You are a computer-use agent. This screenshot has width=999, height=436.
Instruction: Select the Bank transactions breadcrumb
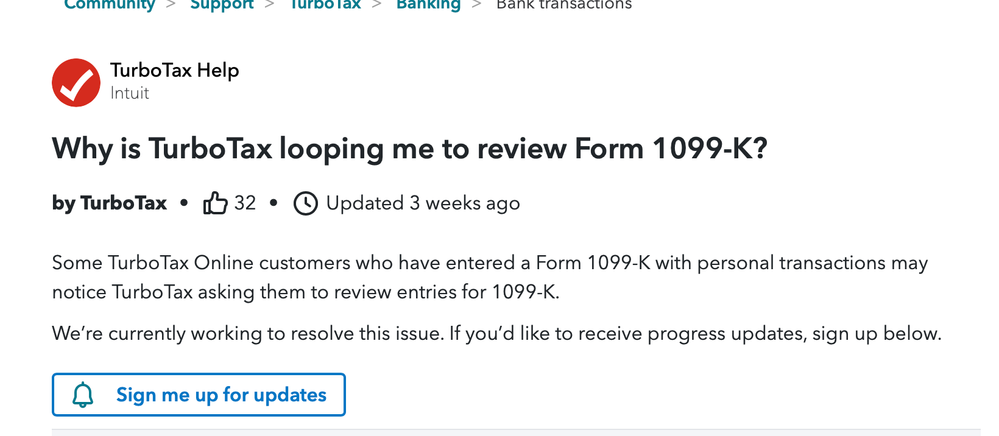564,4
